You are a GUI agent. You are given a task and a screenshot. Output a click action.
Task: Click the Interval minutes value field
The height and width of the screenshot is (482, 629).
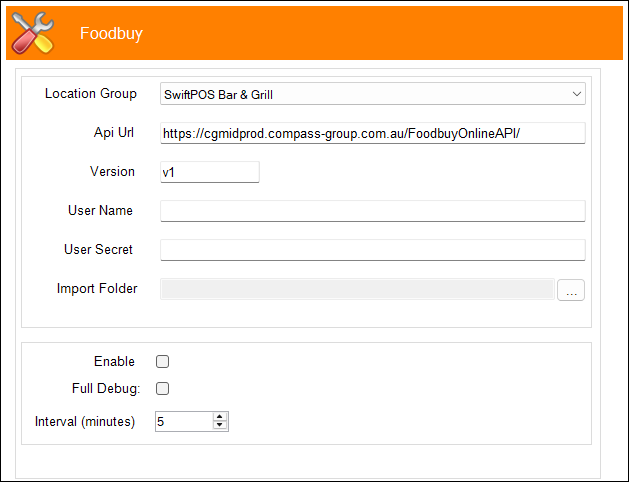[x=184, y=421]
